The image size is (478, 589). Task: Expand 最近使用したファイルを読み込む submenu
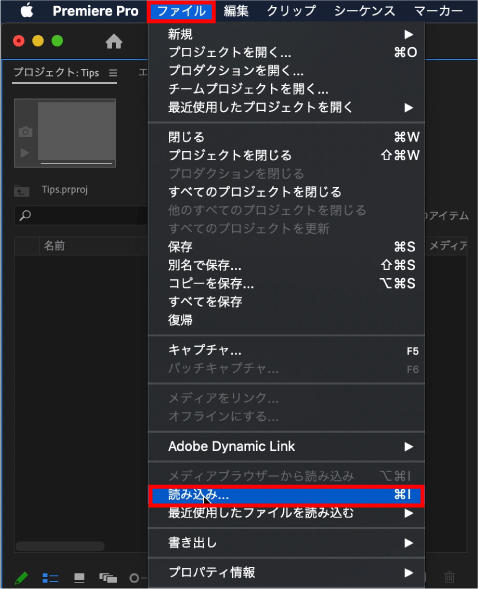pos(286,513)
